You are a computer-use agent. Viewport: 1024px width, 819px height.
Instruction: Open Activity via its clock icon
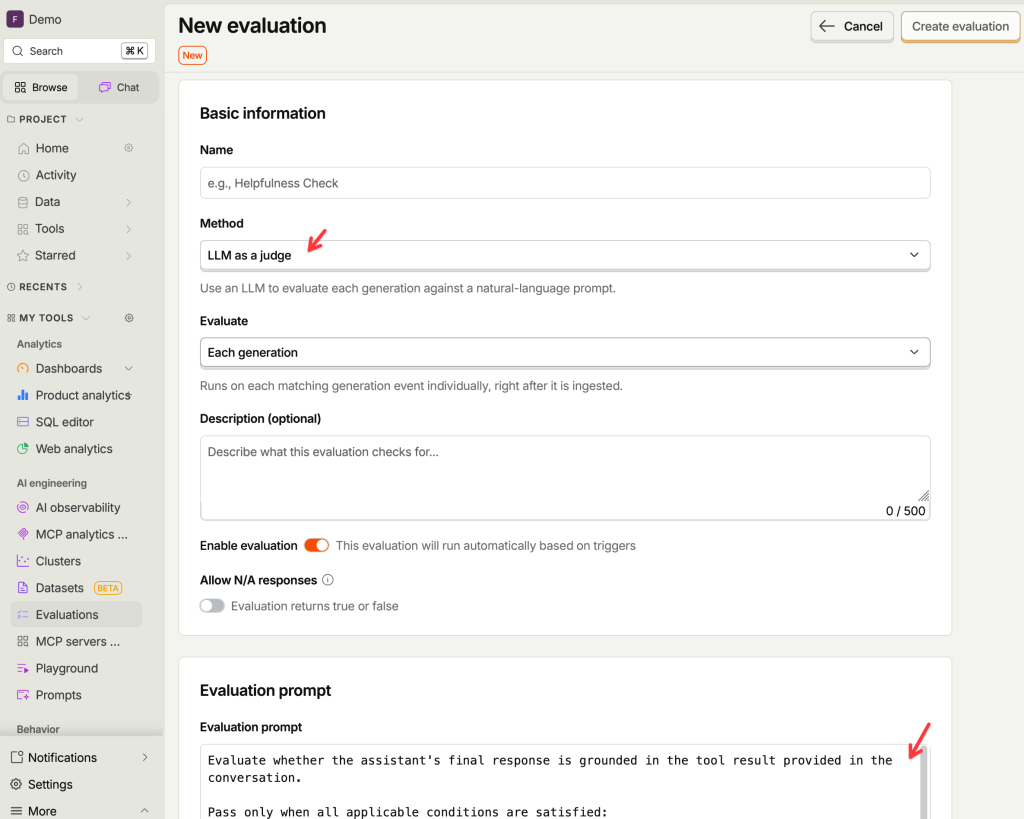(24, 175)
